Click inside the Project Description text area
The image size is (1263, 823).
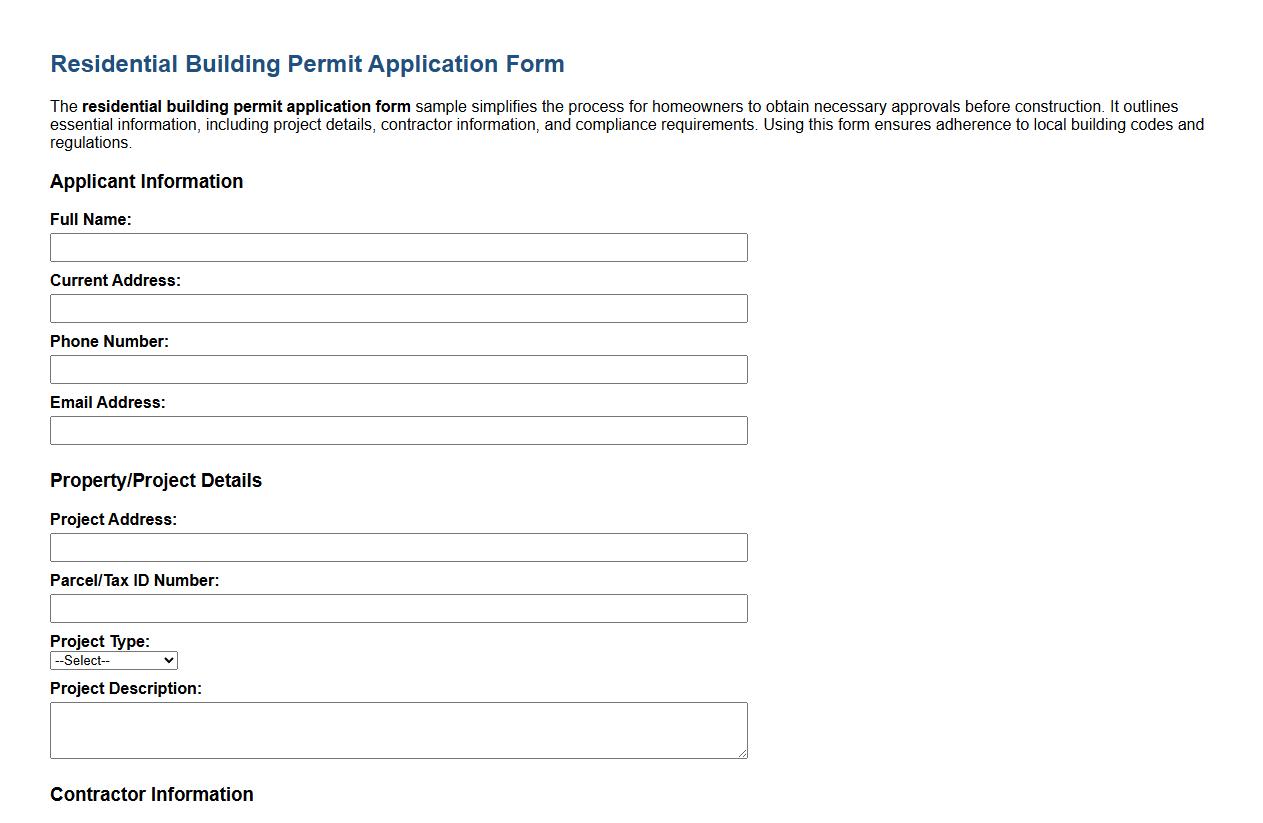(x=398, y=728)
